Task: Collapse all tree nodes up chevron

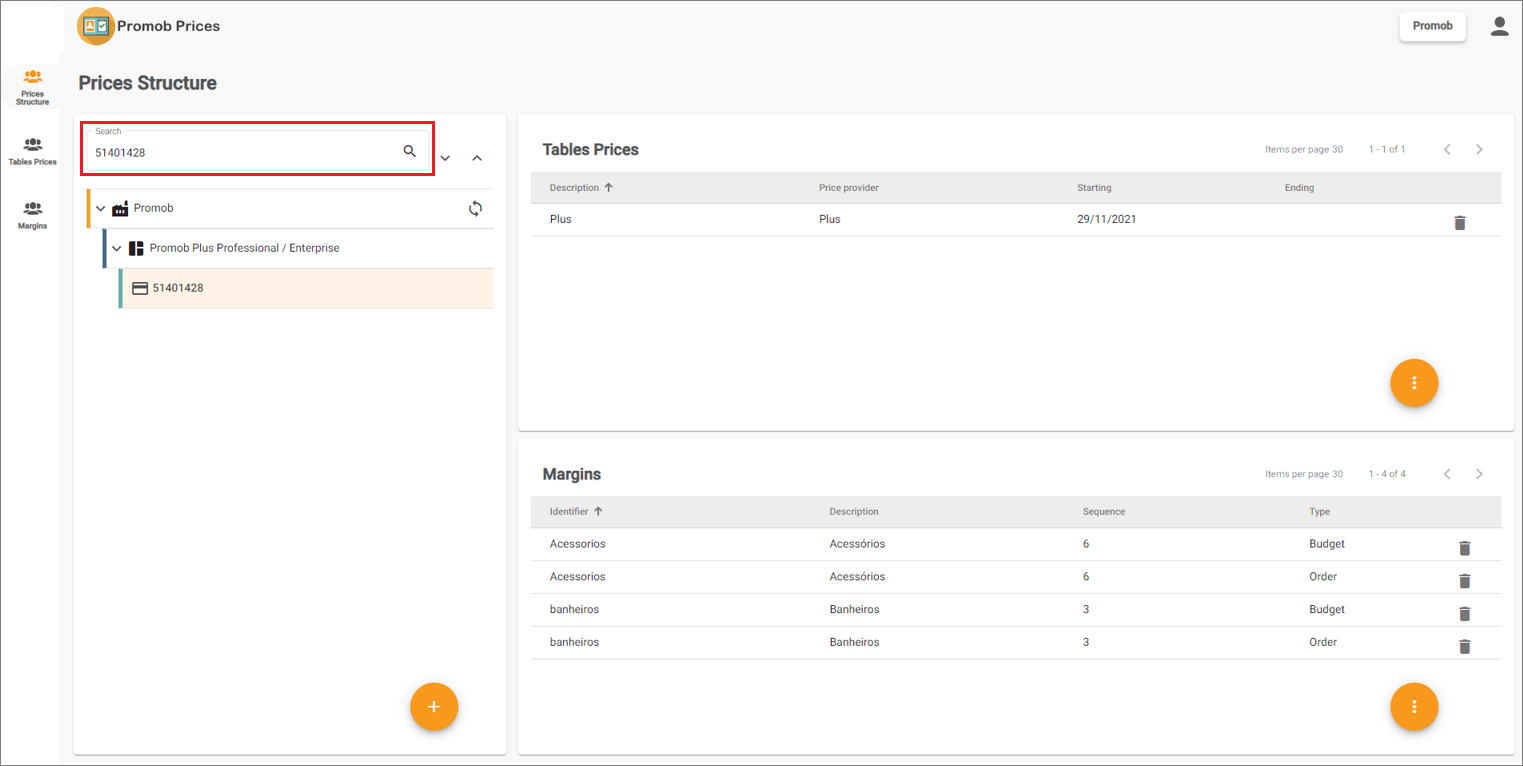Action: click(x=477, y=158)
